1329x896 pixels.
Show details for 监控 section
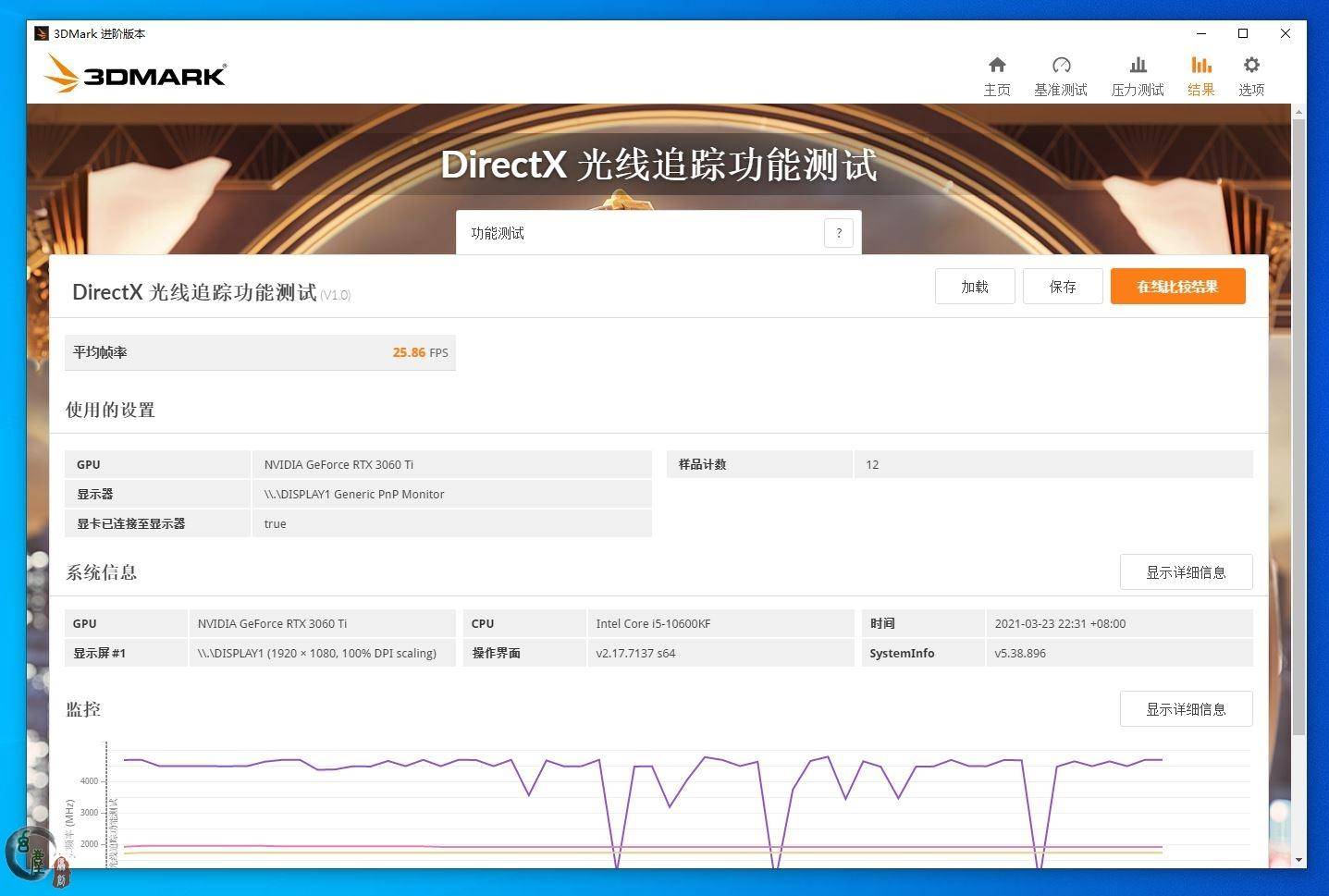point(1187,709)
